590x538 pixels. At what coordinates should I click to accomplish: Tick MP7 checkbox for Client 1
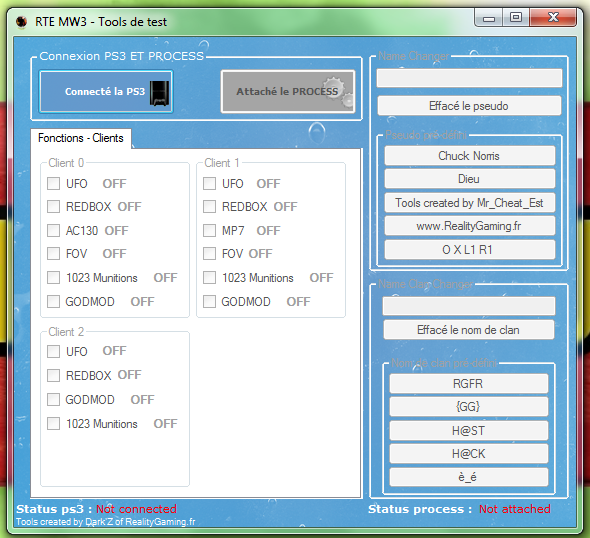pyautogui.click(x=209, y=230)
